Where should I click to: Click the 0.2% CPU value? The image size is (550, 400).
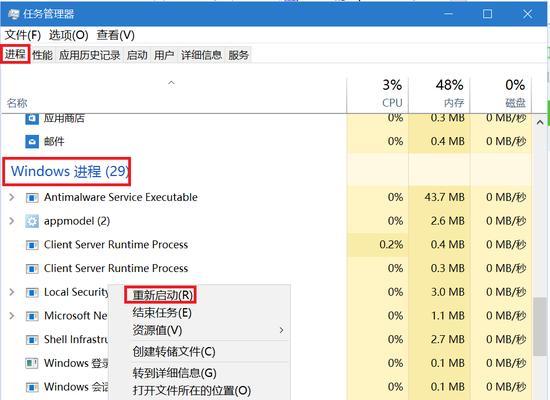point(391,245)
